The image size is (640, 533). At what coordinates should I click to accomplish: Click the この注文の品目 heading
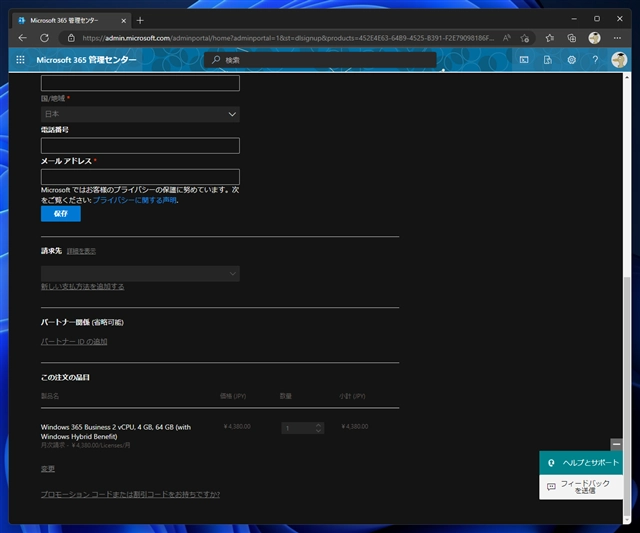pyautogui.click(x=65, y=378)
